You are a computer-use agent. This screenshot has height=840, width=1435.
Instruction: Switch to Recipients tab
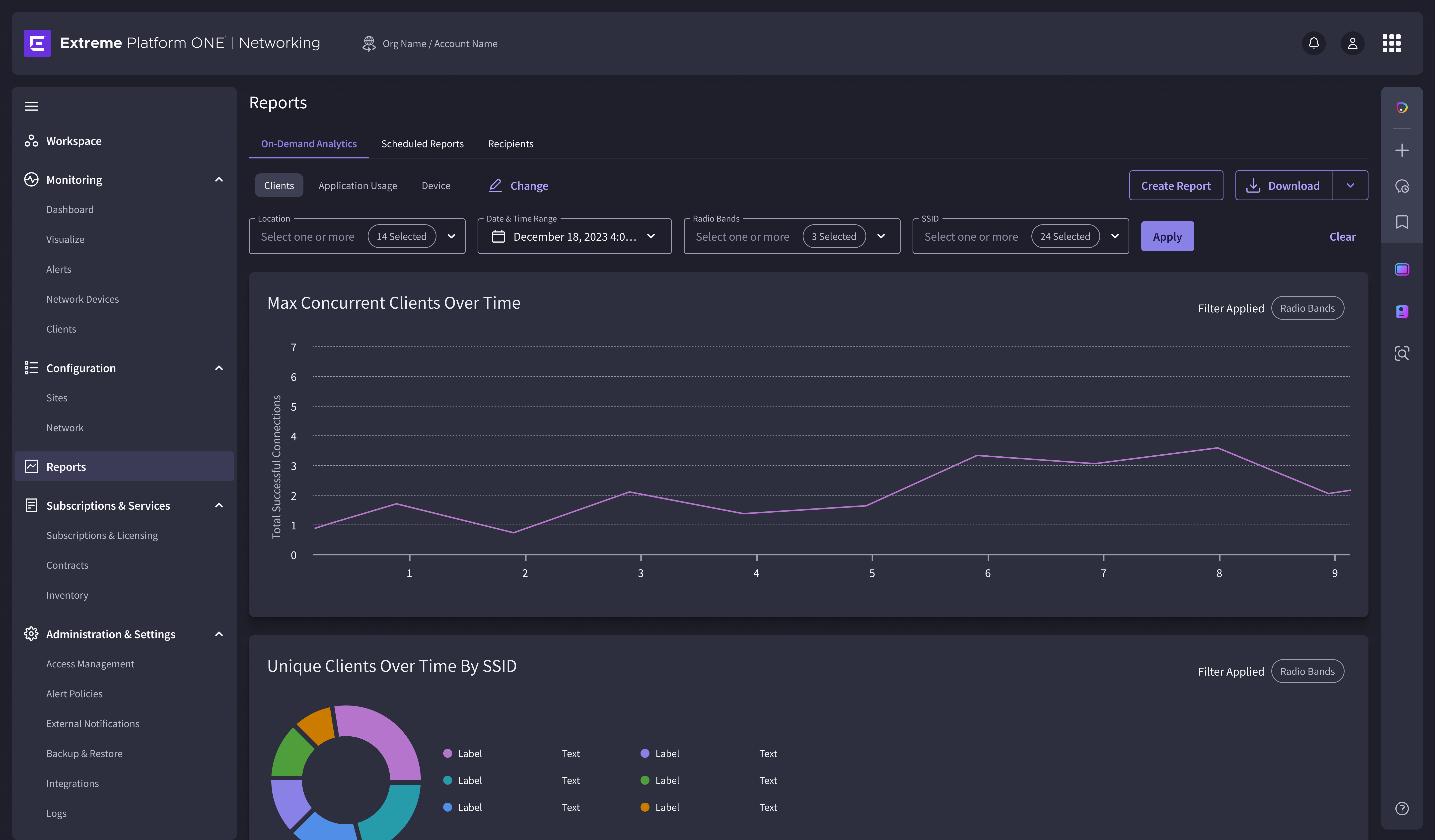[x=510, y=144]
